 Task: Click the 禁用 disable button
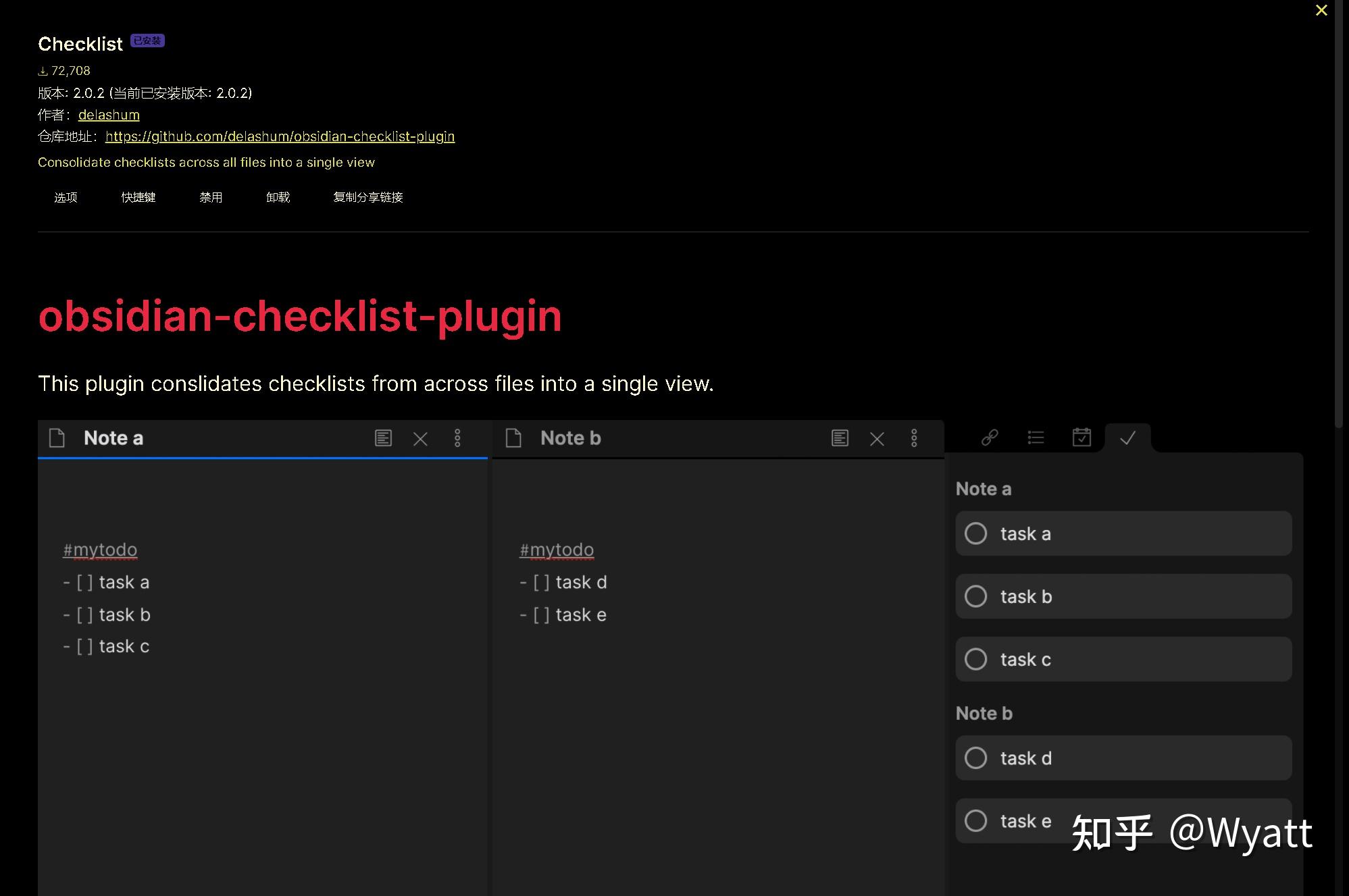coord(211,197)
